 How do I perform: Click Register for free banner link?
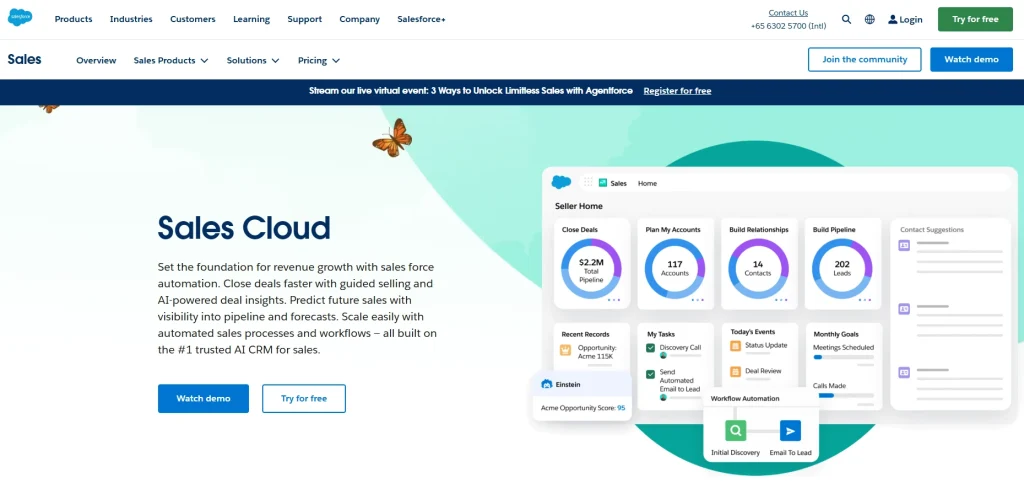tap(677, 91)
